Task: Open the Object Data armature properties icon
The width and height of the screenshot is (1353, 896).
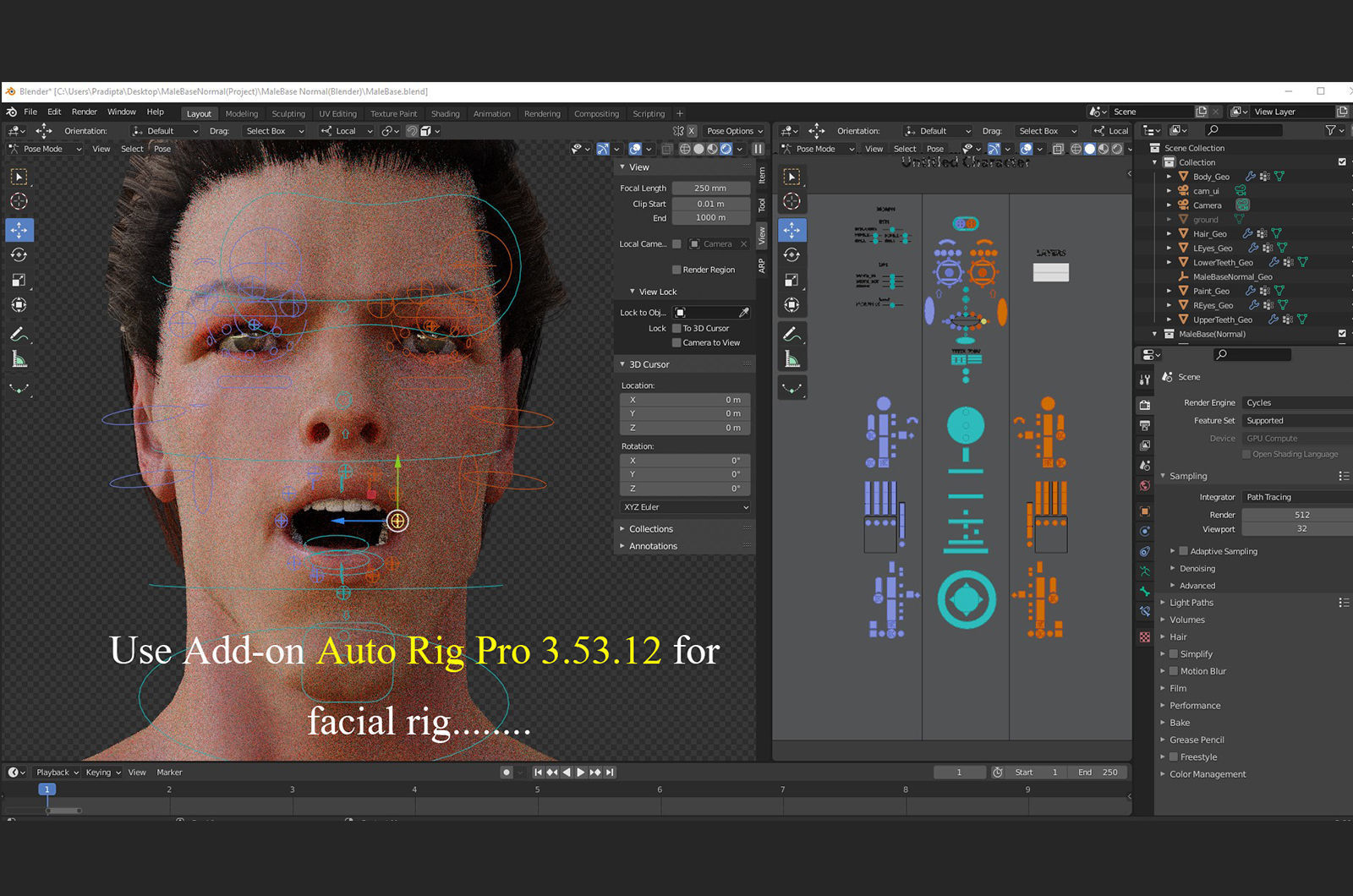Action: (x=1145, y=571)
